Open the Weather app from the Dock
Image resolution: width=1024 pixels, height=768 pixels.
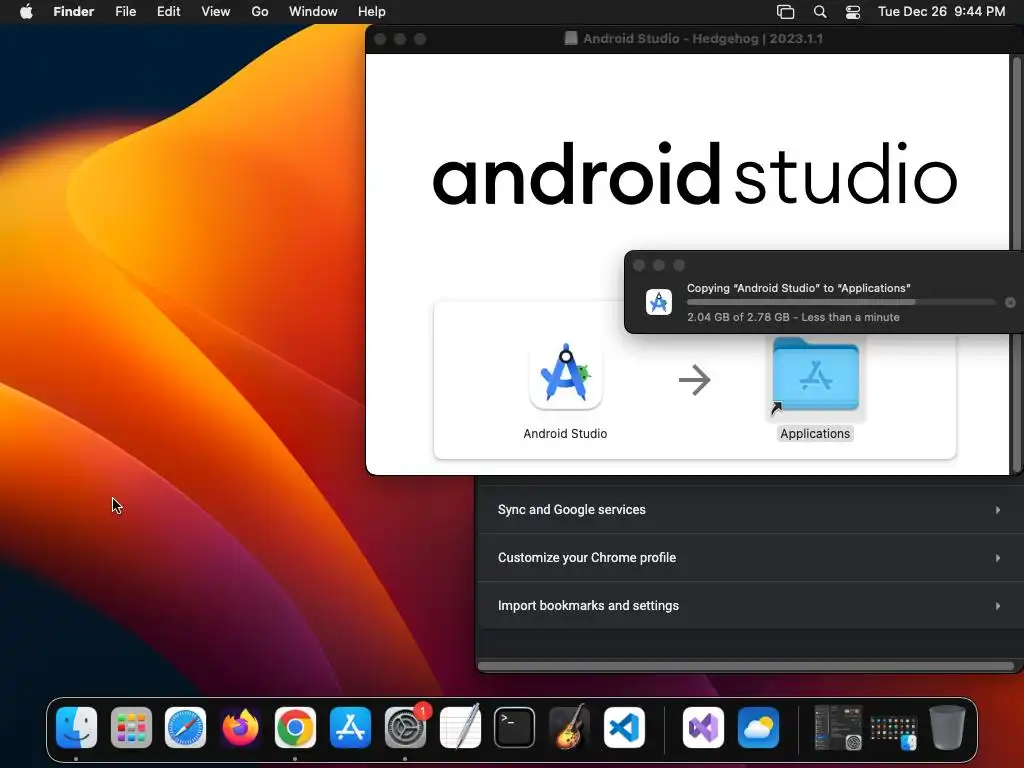[758, 728]
